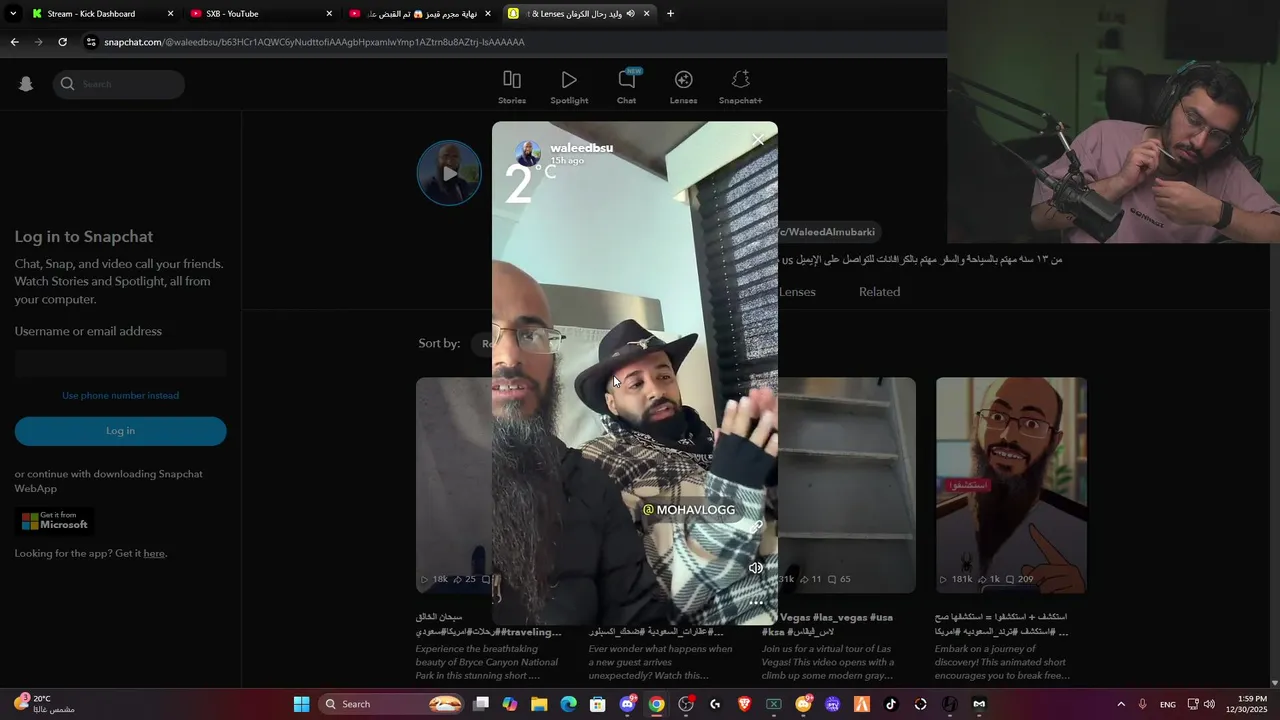
Task: Open Microsoft Edge from the taskbar
Action: [568, 704]
